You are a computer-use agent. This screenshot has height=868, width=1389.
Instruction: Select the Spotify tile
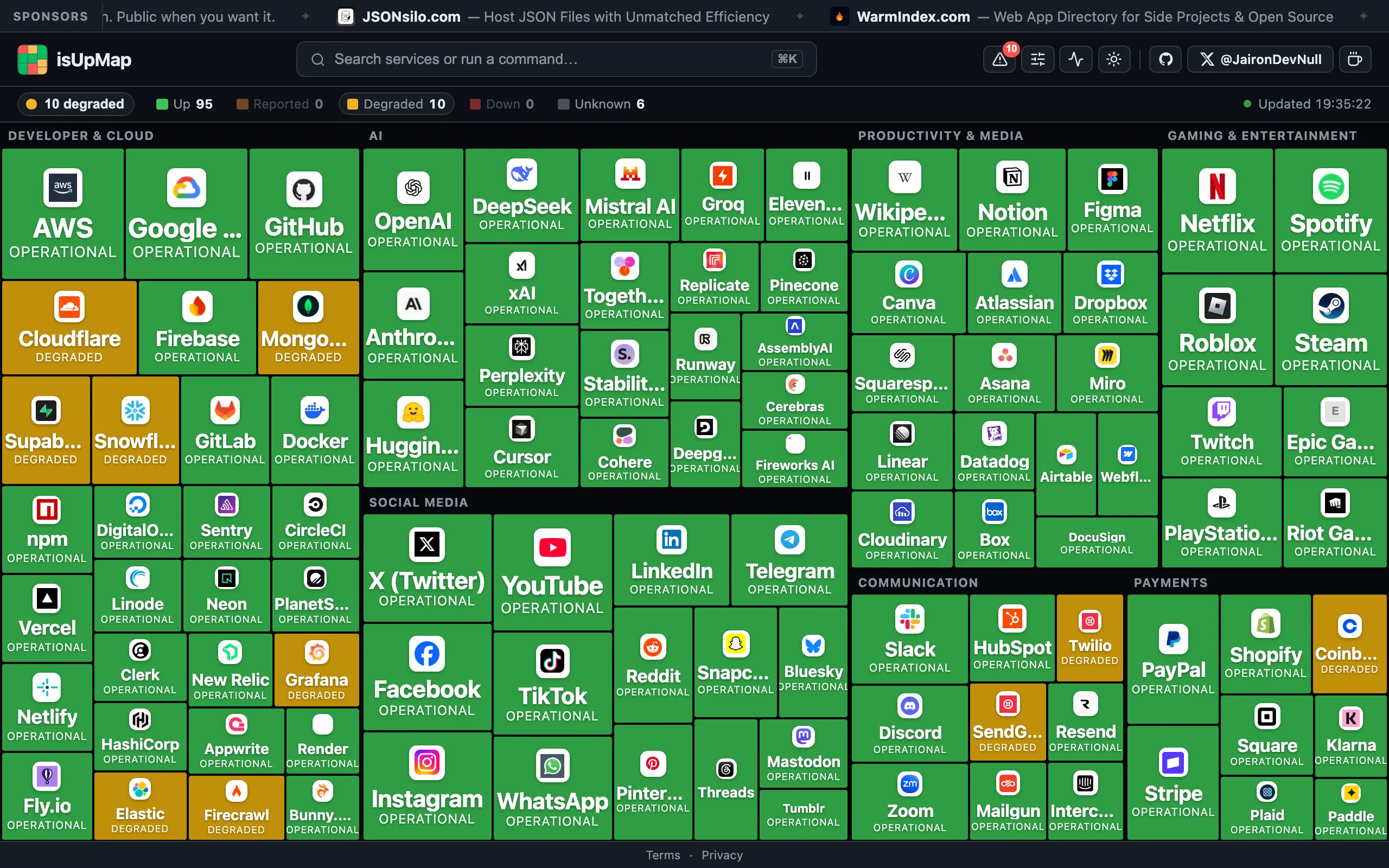pos(1330,210)
